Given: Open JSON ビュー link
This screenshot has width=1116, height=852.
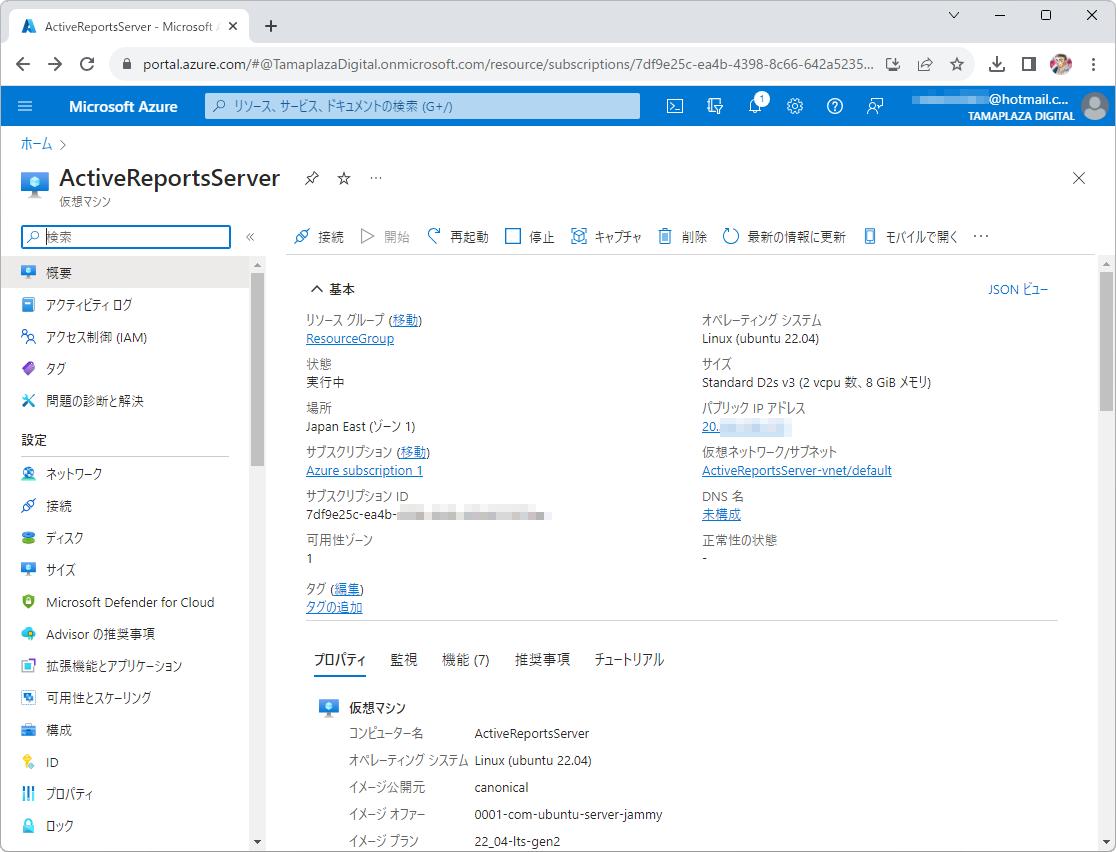Looking at the screenshot, I should pos(1018,289).
